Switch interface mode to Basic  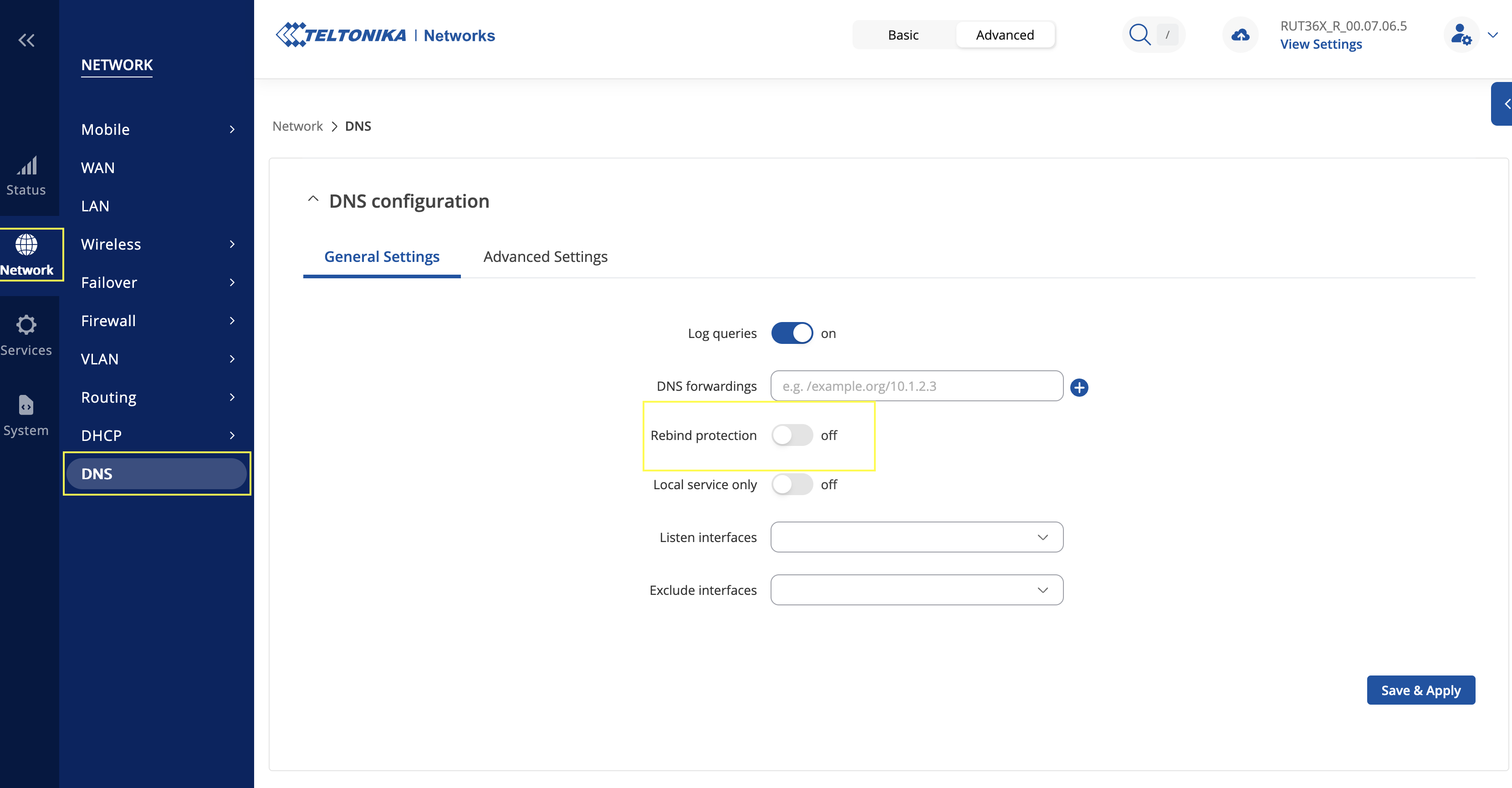(903, 35)
